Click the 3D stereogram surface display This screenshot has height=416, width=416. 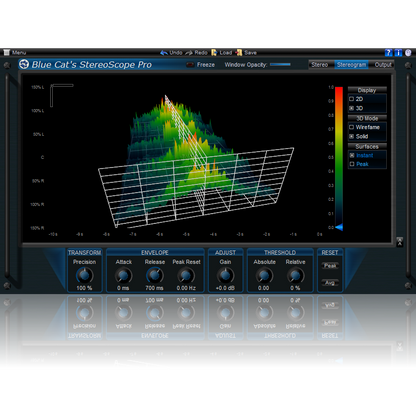(x=196, y=161)
